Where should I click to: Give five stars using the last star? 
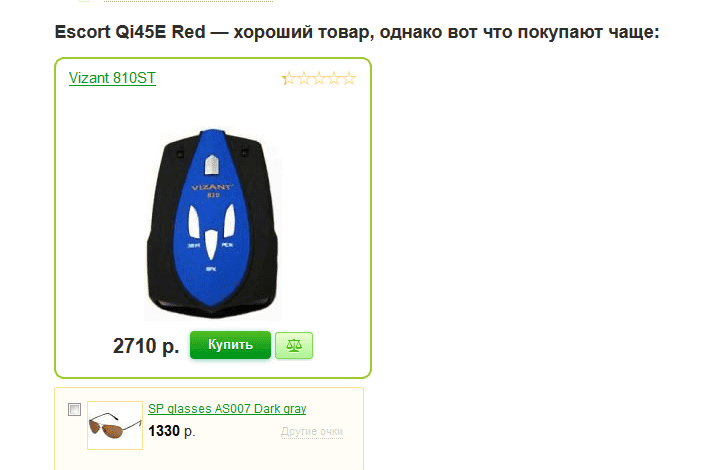(x=348, y=79)
